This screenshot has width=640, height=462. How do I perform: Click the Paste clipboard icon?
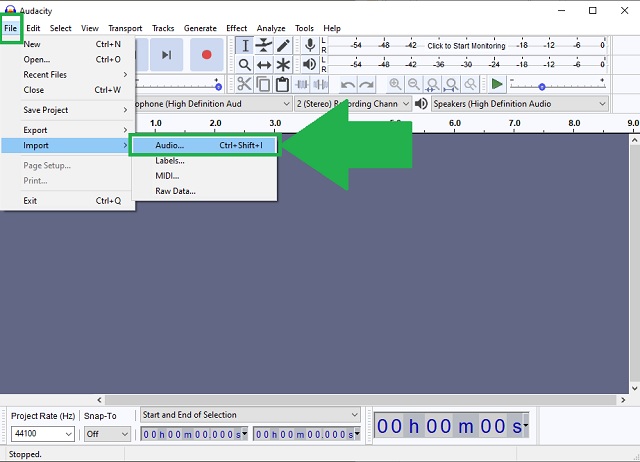282,84
